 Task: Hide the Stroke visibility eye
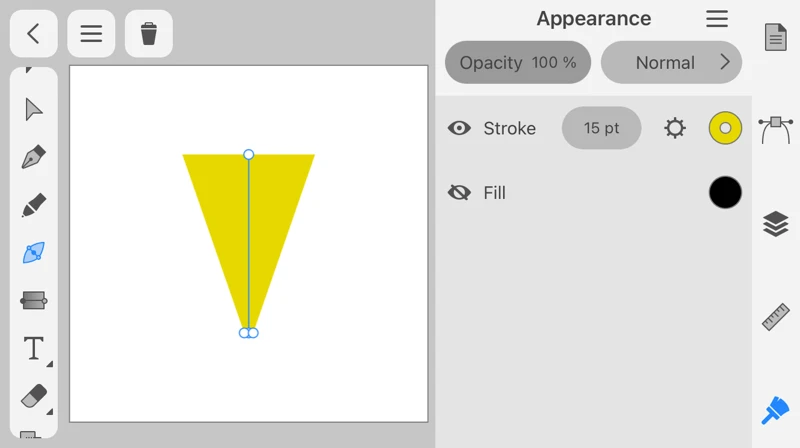coord(459,128)
